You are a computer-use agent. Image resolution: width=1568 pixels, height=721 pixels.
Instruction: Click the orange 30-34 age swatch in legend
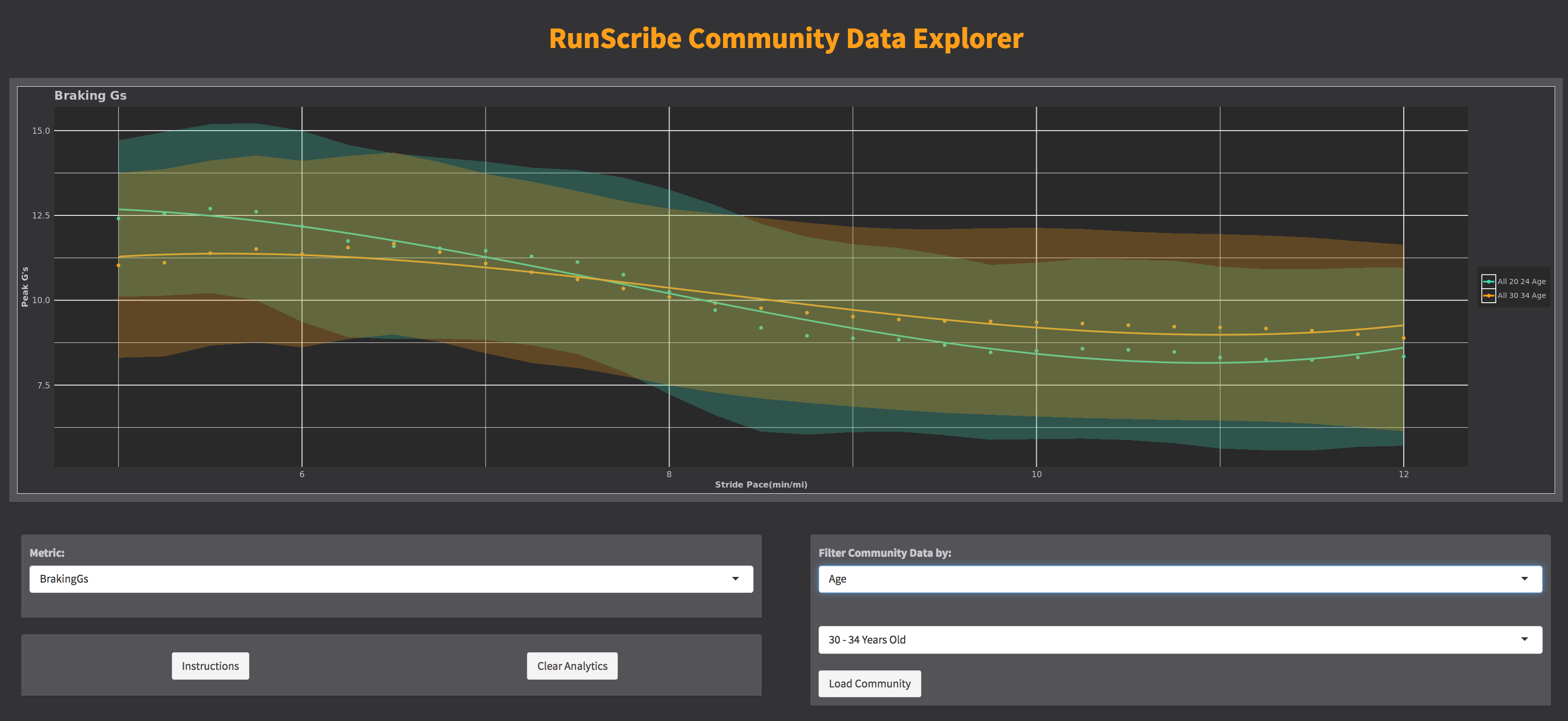pos(1489,295)
